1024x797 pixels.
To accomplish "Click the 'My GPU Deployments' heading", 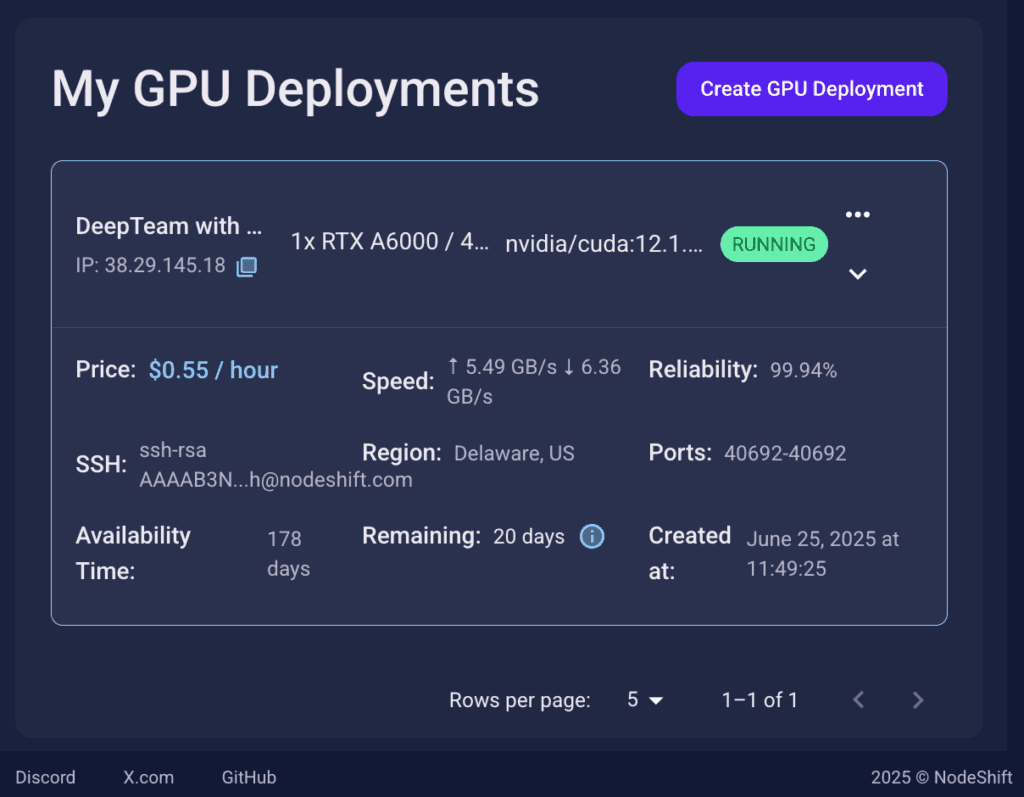I will point(295,89).
